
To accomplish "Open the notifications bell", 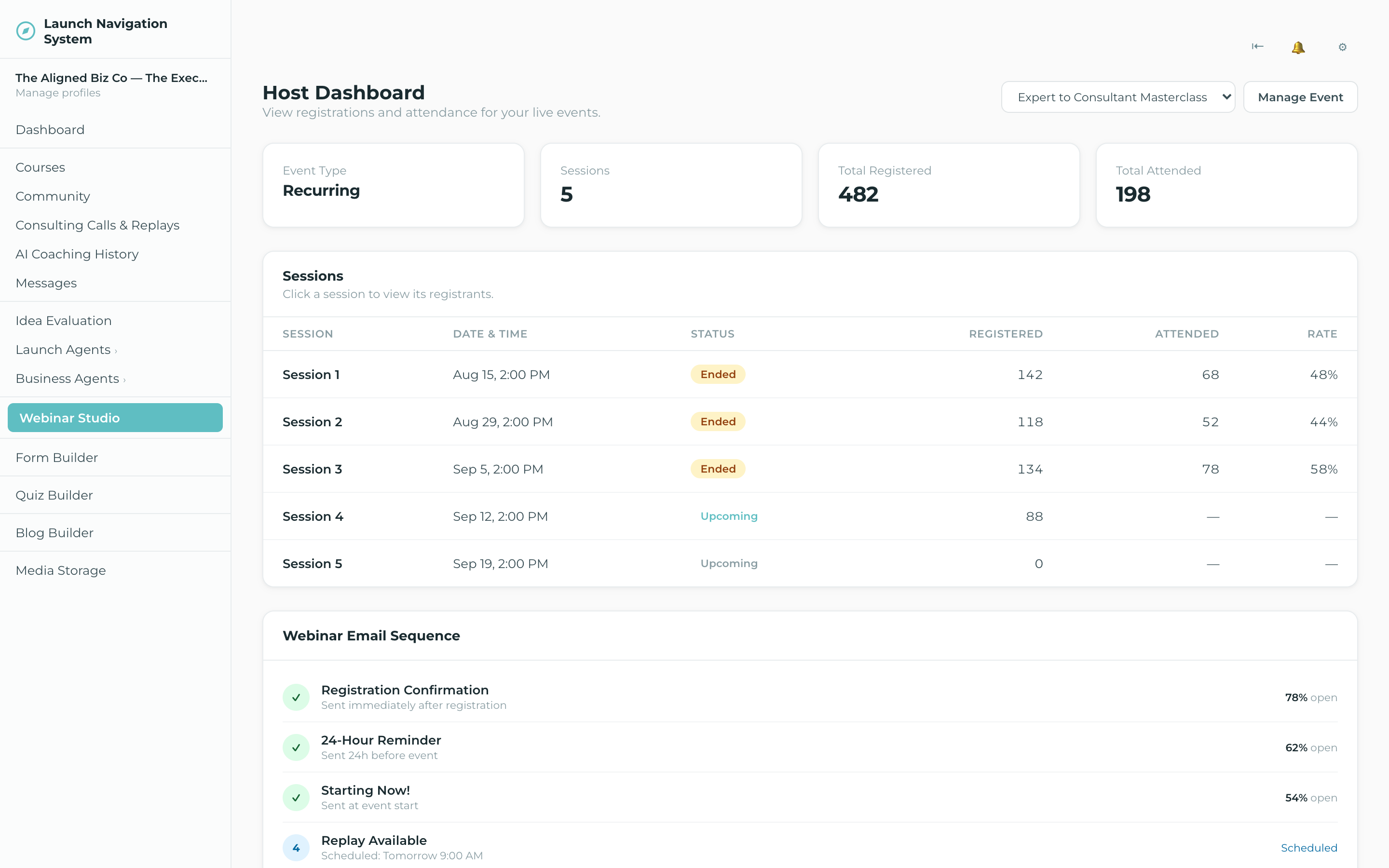I will coord(1298,47).
